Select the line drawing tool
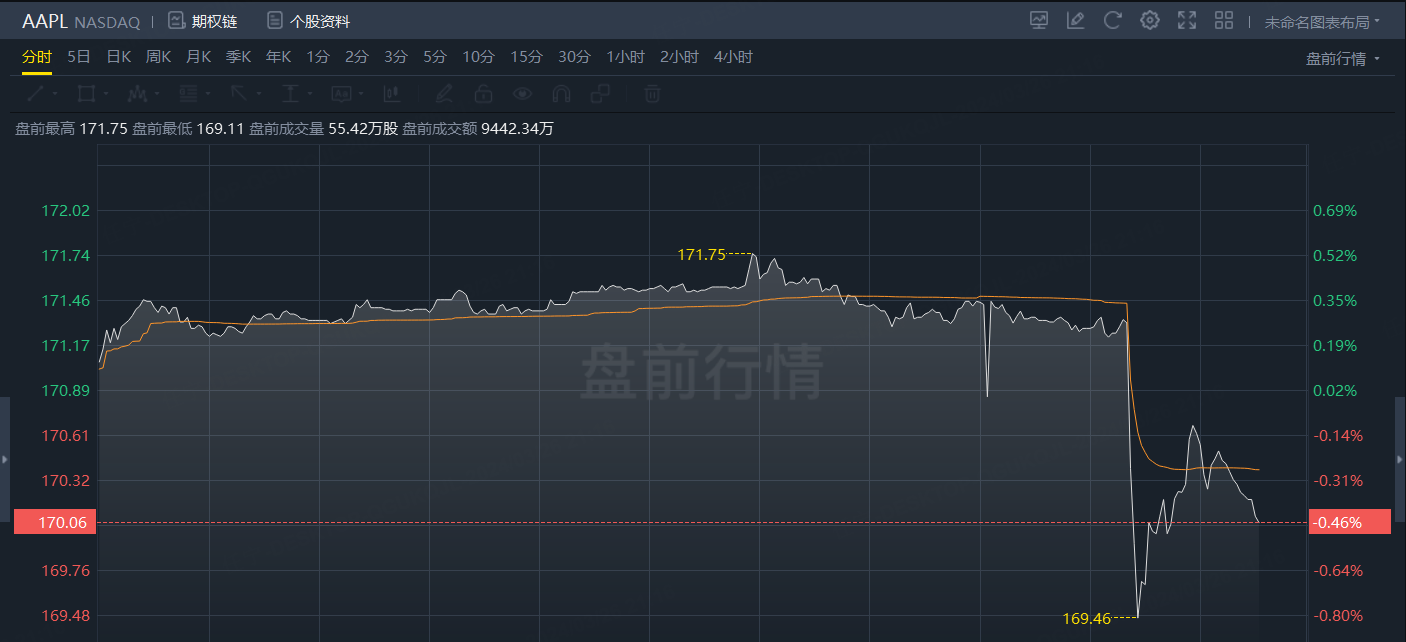This screenshot has width=1406, height=642. tap(34, 94)
